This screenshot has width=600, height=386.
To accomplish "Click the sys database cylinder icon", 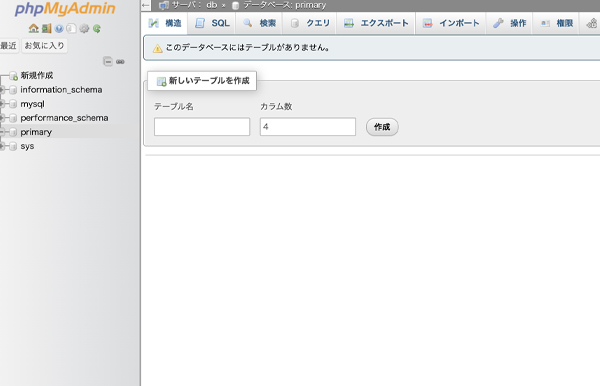I will pos(13,146).
